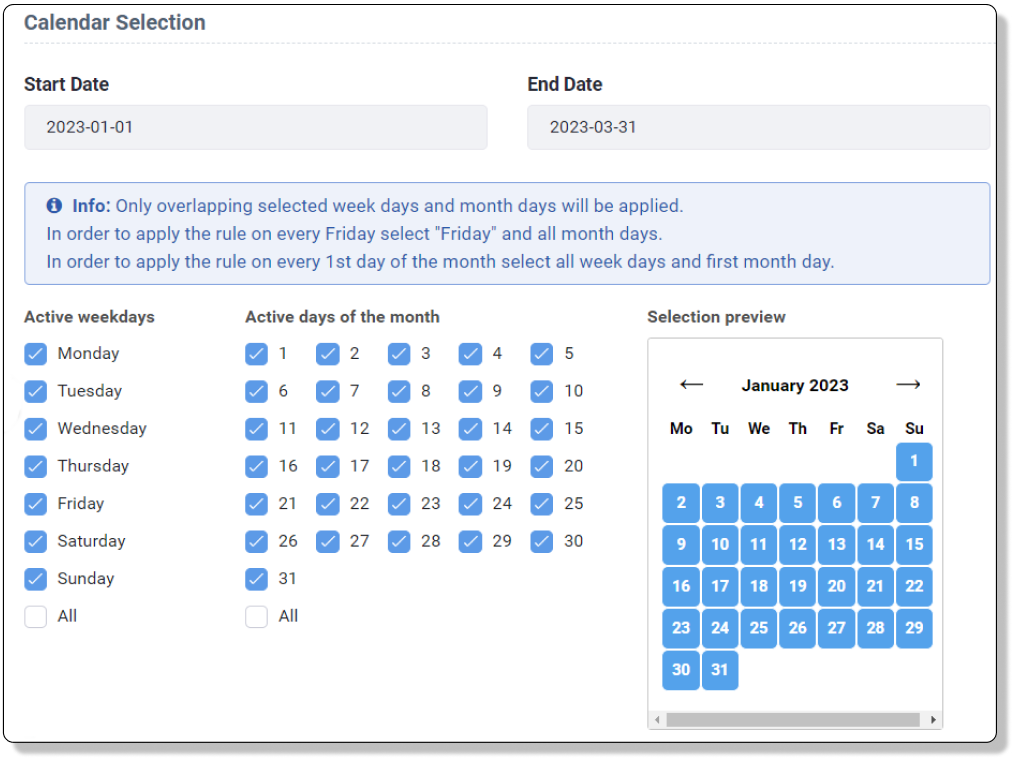
Task: Toggle the Thursday checkbox
Action: pos(36,466)
